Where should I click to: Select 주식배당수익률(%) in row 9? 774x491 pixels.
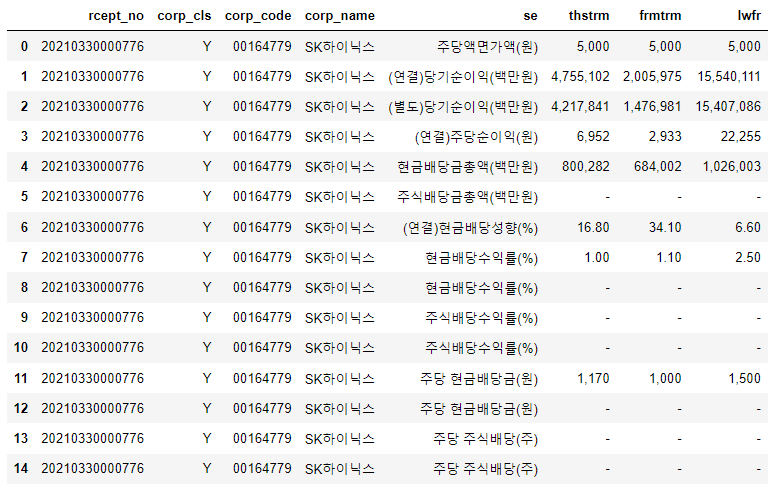click(481, 318)
